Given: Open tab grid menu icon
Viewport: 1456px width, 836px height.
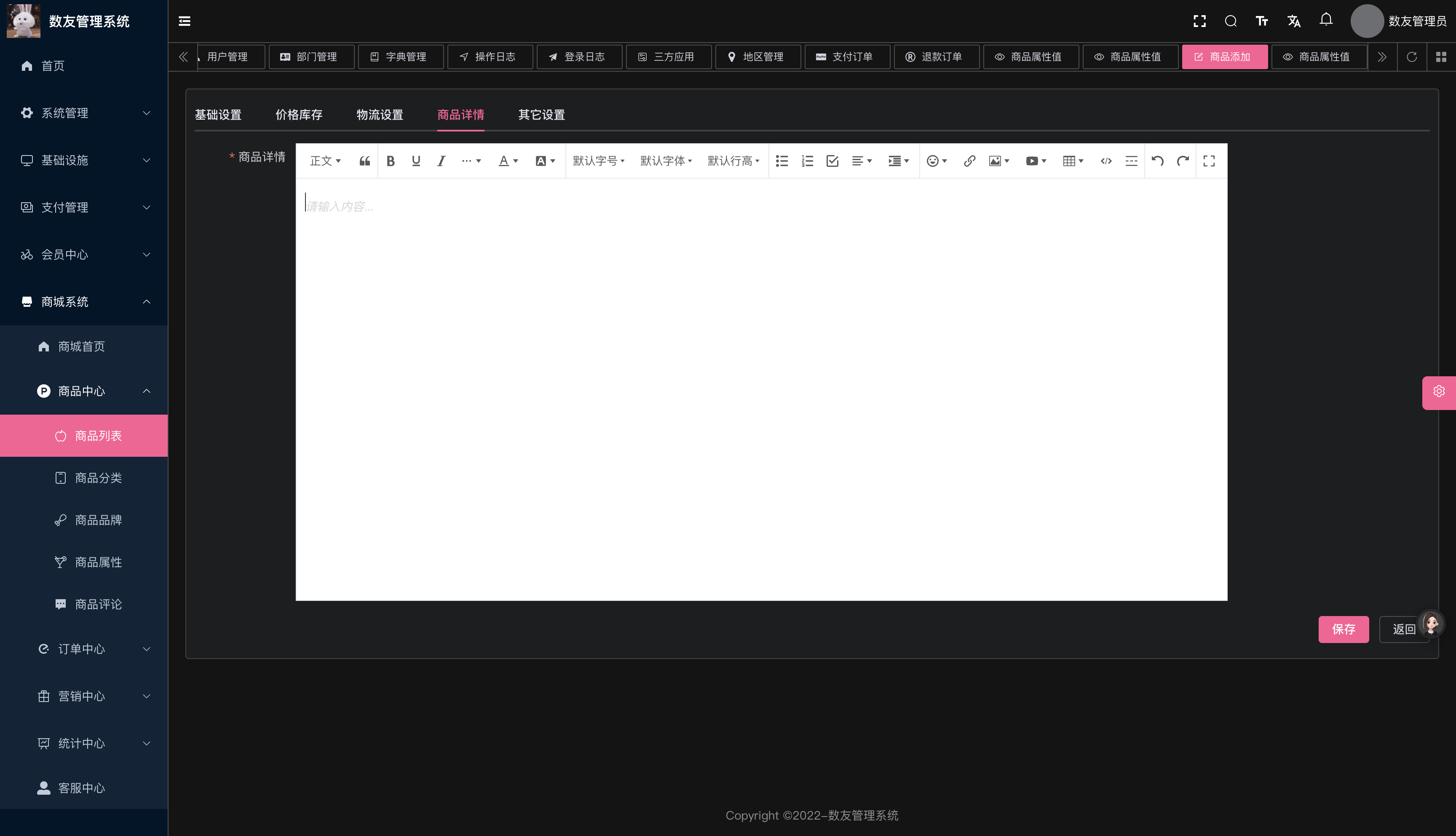Looking at the screenshot, I should (1441, 57).
